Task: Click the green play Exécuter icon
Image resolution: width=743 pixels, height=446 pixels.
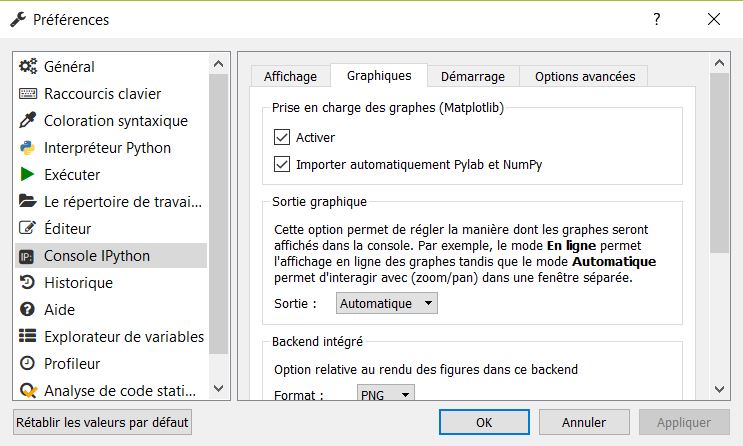Action: [x=27, y=174]
